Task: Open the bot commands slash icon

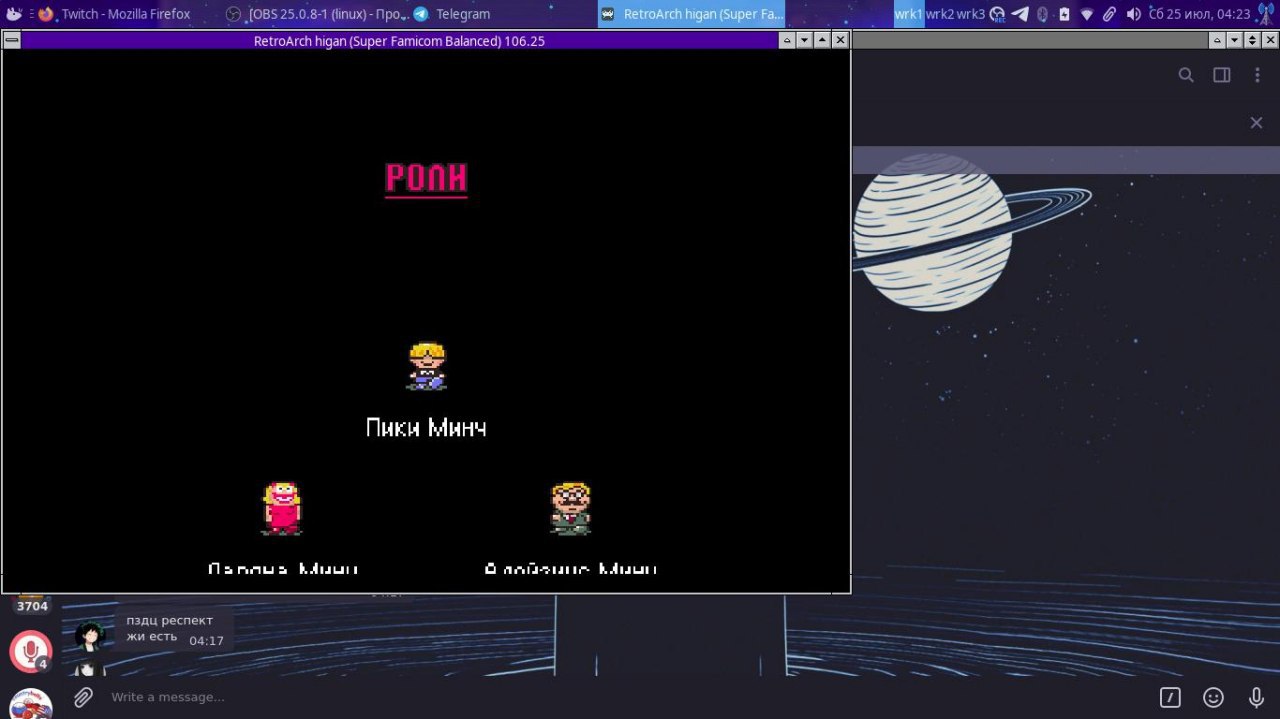Action: point(1170,697)
